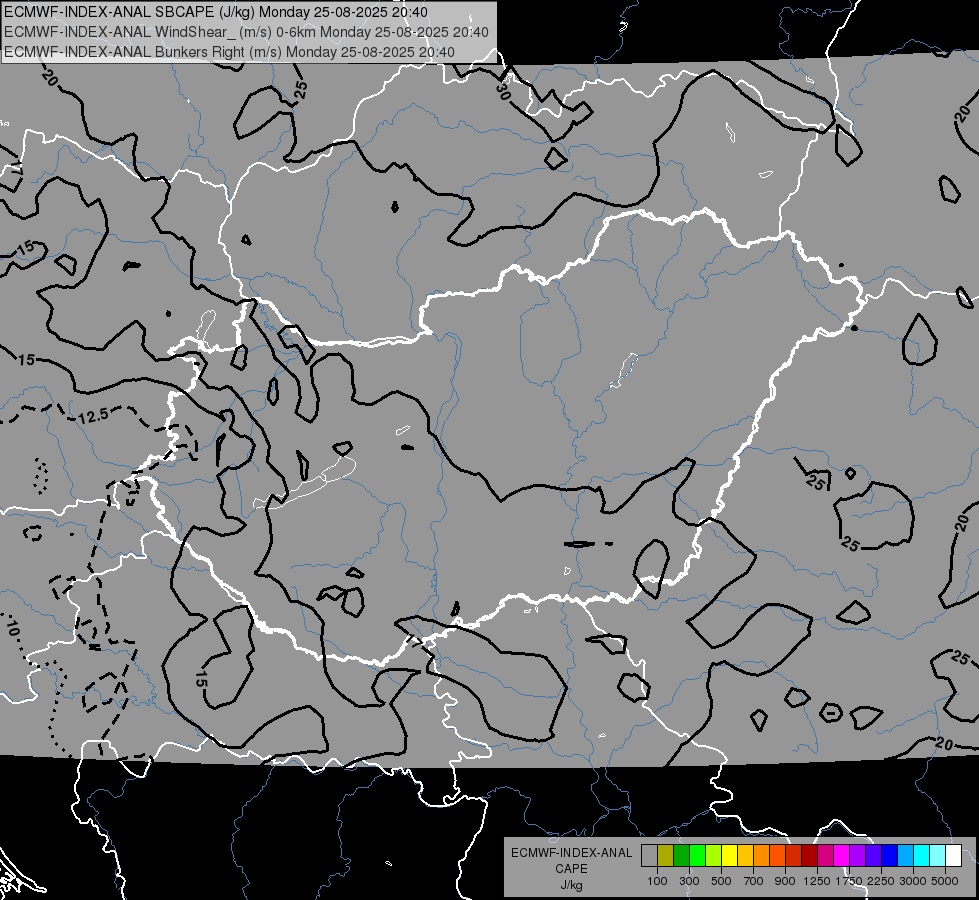Click the 12.5 dashed contour label

click(94, 415)
